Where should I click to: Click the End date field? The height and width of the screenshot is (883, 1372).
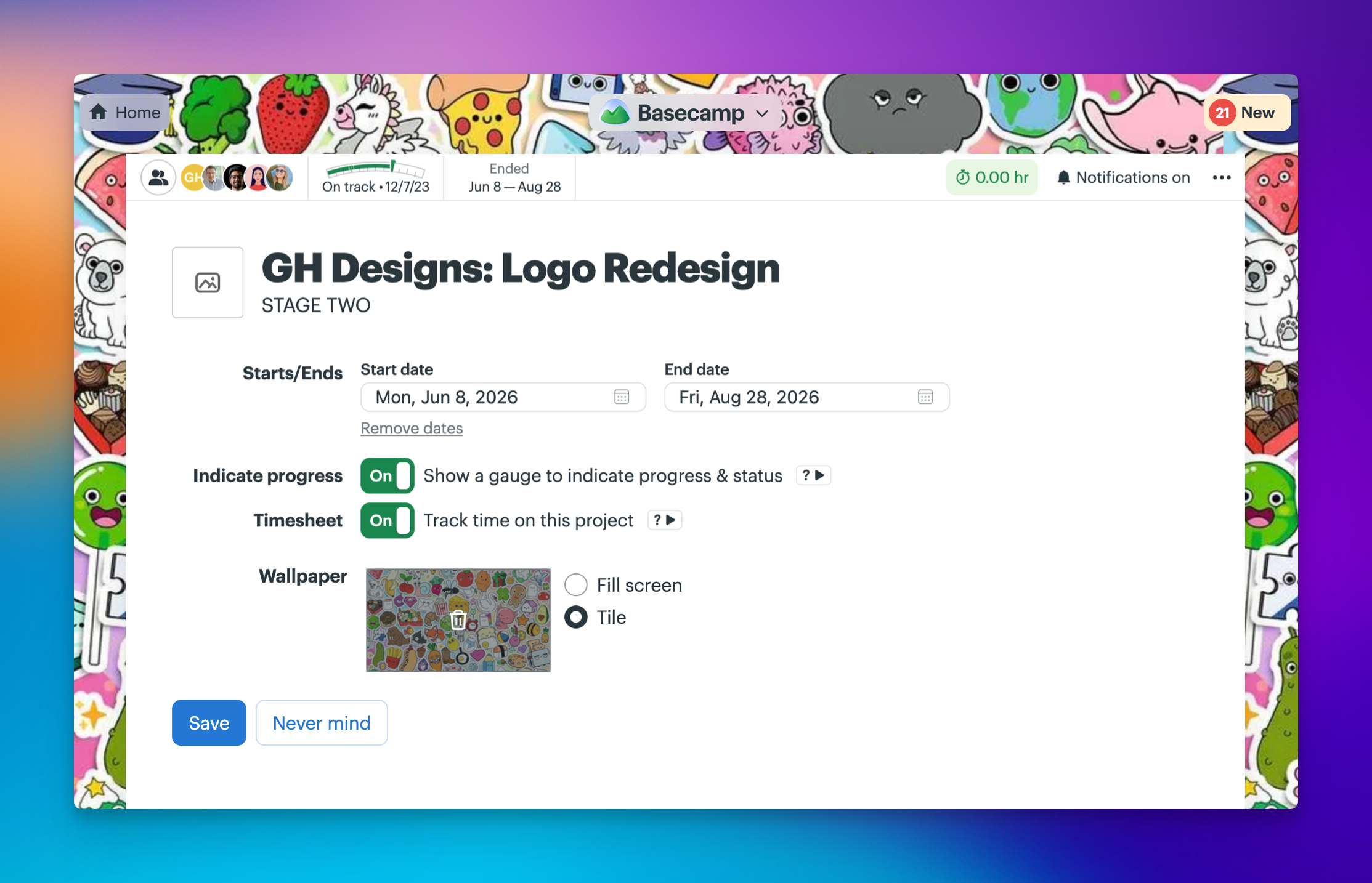click(x=806, y=397)
